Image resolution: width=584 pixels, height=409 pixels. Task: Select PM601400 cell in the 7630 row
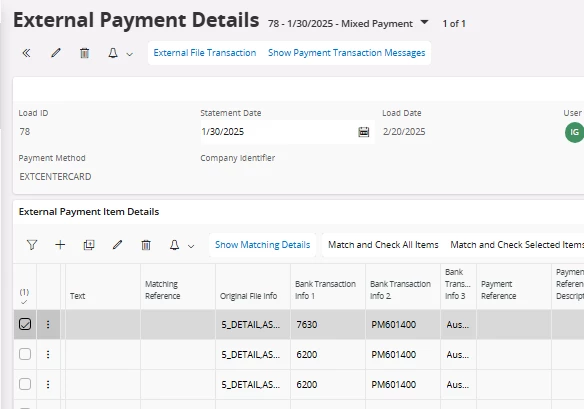pyautogui.click(x=403, y=324)
